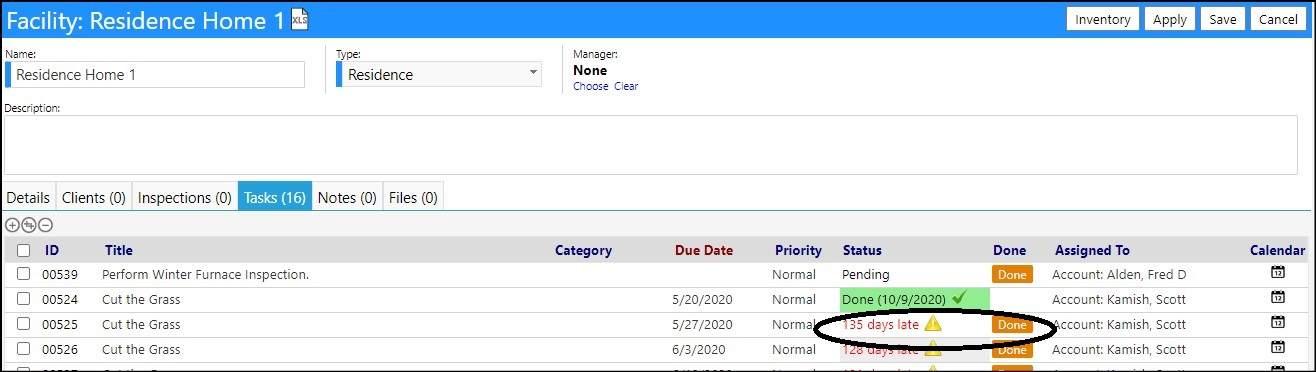Click the remove task minus icon
Viewport: 1316px width, 372px height.
[x=45, y=225]
